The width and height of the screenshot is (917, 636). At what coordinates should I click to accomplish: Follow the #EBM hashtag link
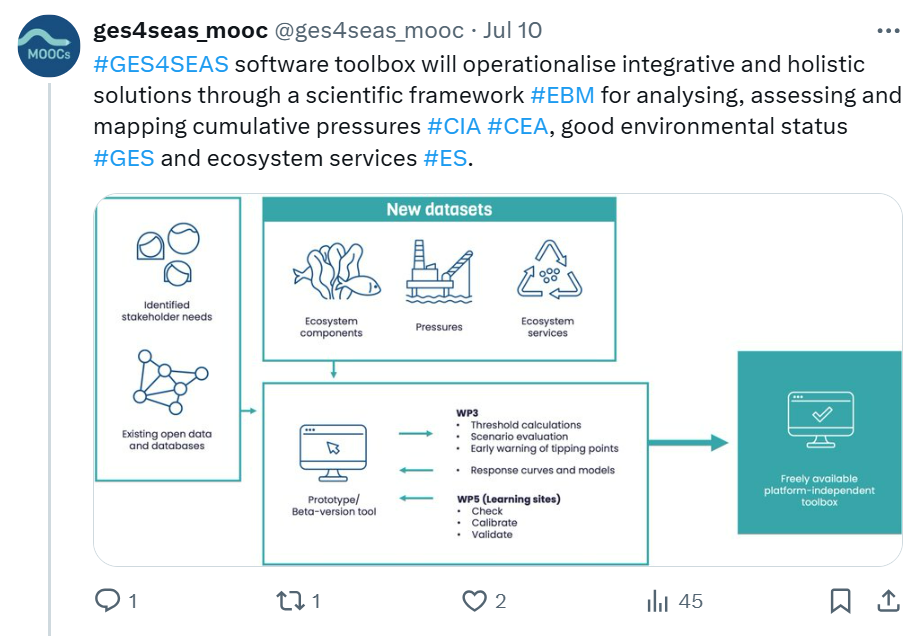tap(562, 96)
